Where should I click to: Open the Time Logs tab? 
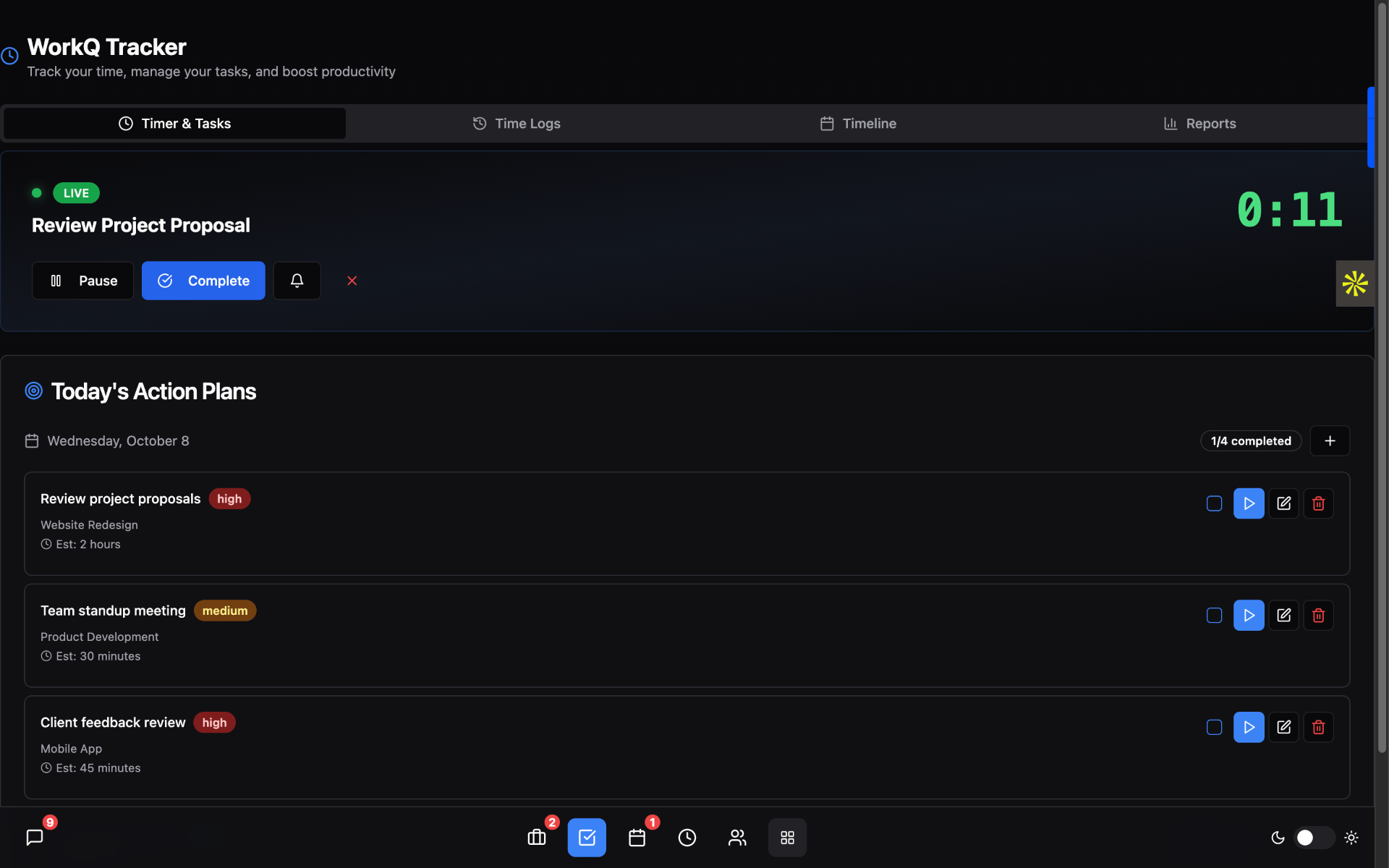[x=517, y=124]
